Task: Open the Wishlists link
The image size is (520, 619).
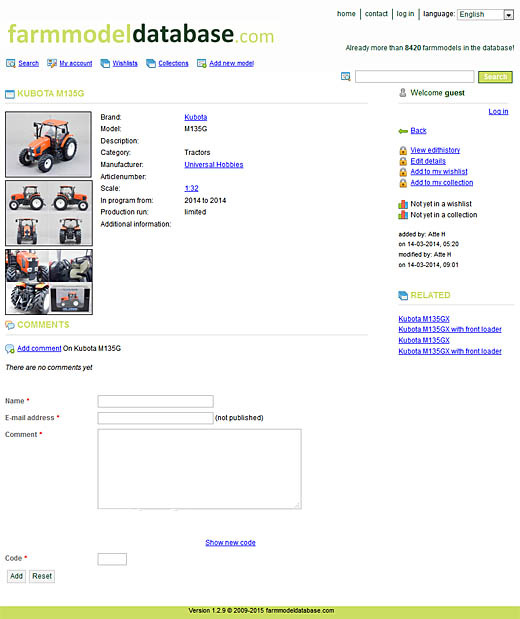Action: pos(125,63)
